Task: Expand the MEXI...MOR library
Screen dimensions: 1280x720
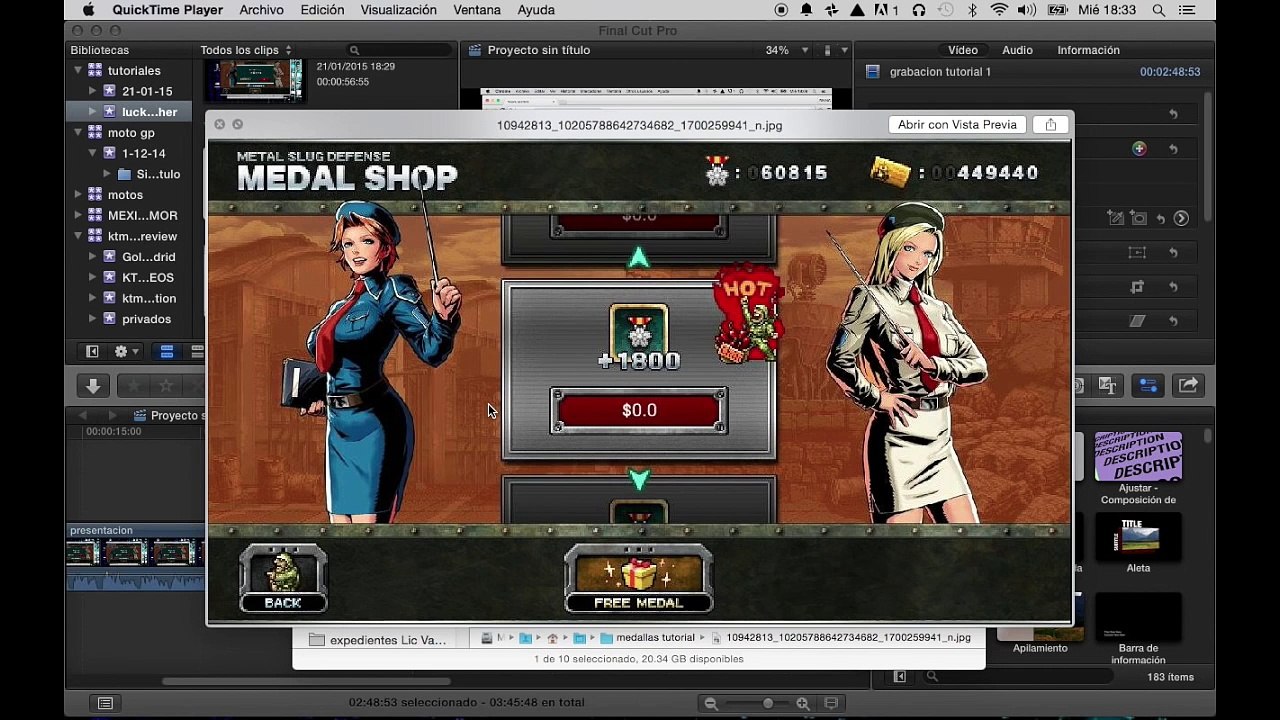Action: pos(78,215)
